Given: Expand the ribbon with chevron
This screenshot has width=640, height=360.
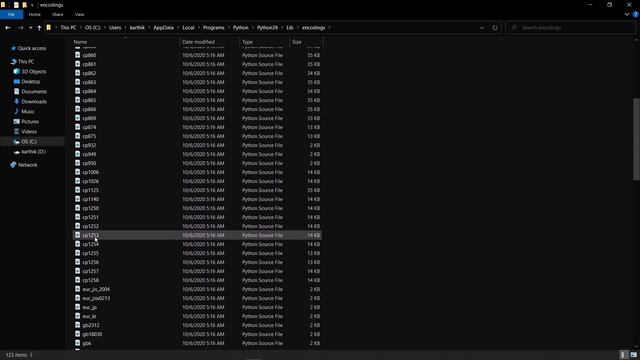Looking at the screenshot, I should pyautogui.click(x=627, y=14).
